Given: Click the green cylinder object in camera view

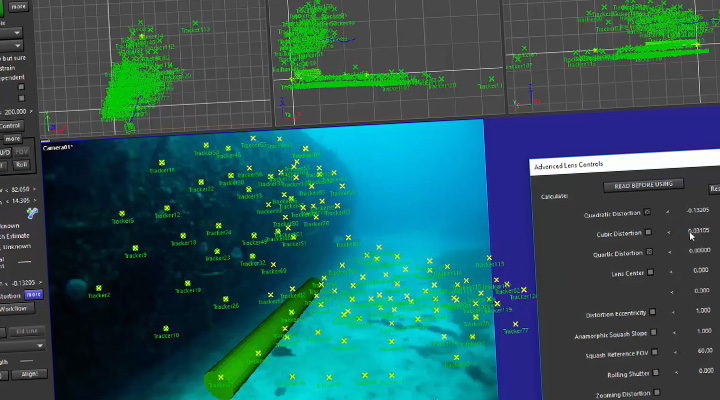Looking at the screenshot, I should coord(262,338).
